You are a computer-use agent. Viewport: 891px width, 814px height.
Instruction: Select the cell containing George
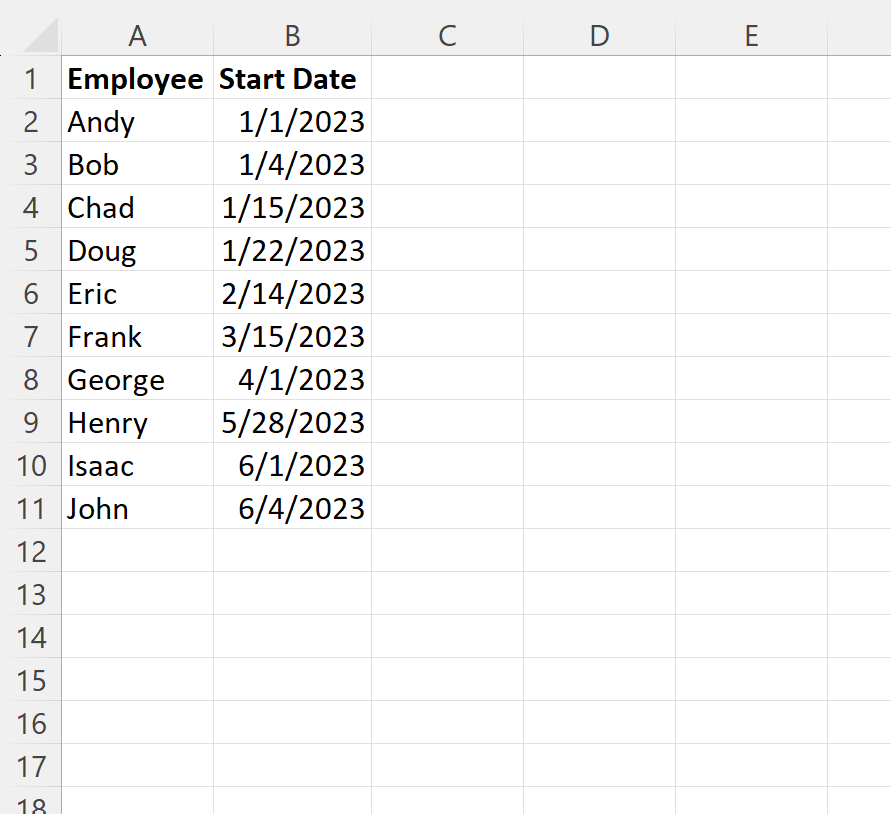137,379
